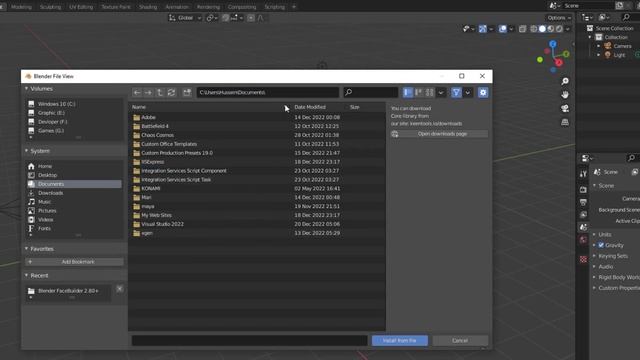Toggle perspective/orthographic grid icon
This screenshot has width=640, height=360.
pos(565,122)
